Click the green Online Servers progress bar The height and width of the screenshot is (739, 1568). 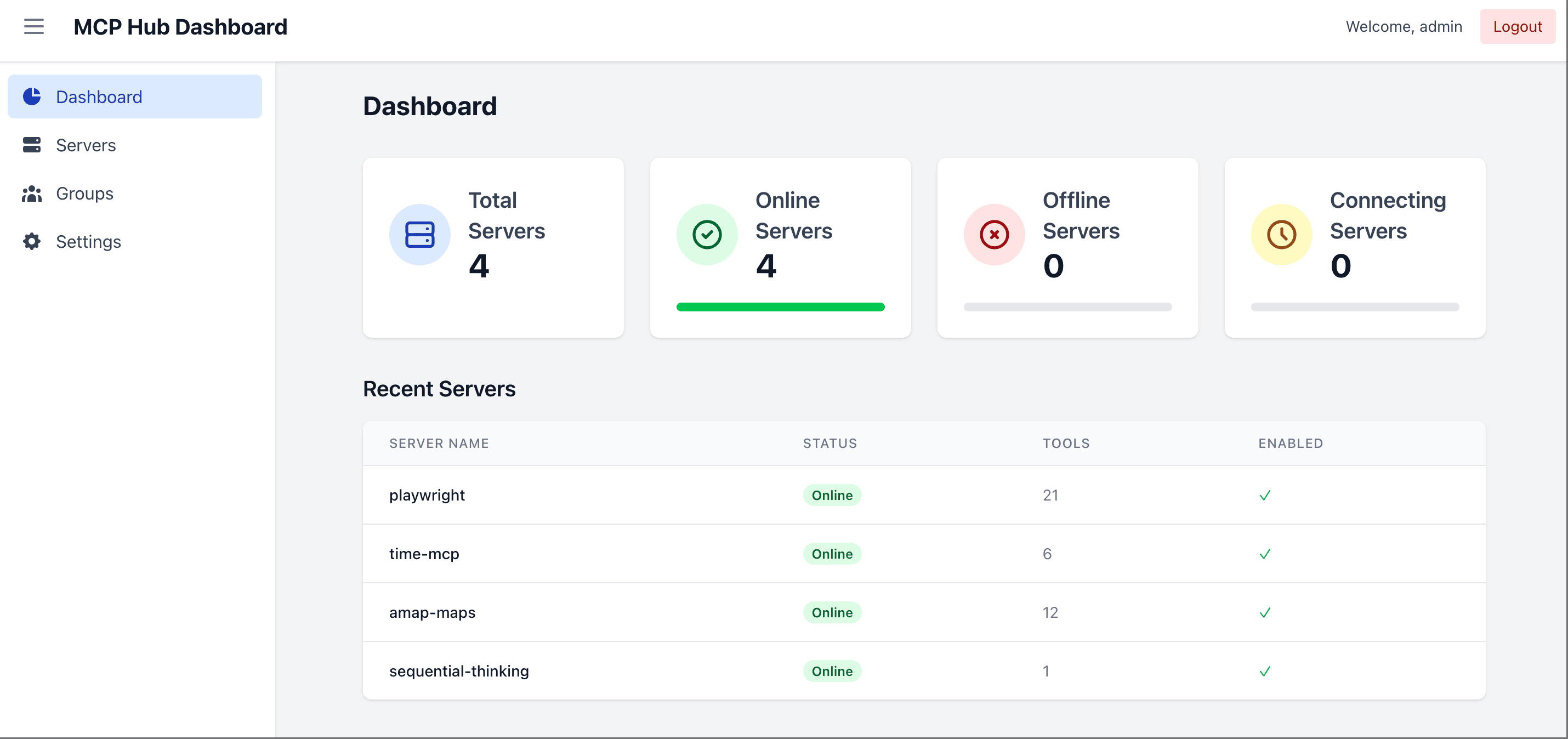tap(780, 307)
